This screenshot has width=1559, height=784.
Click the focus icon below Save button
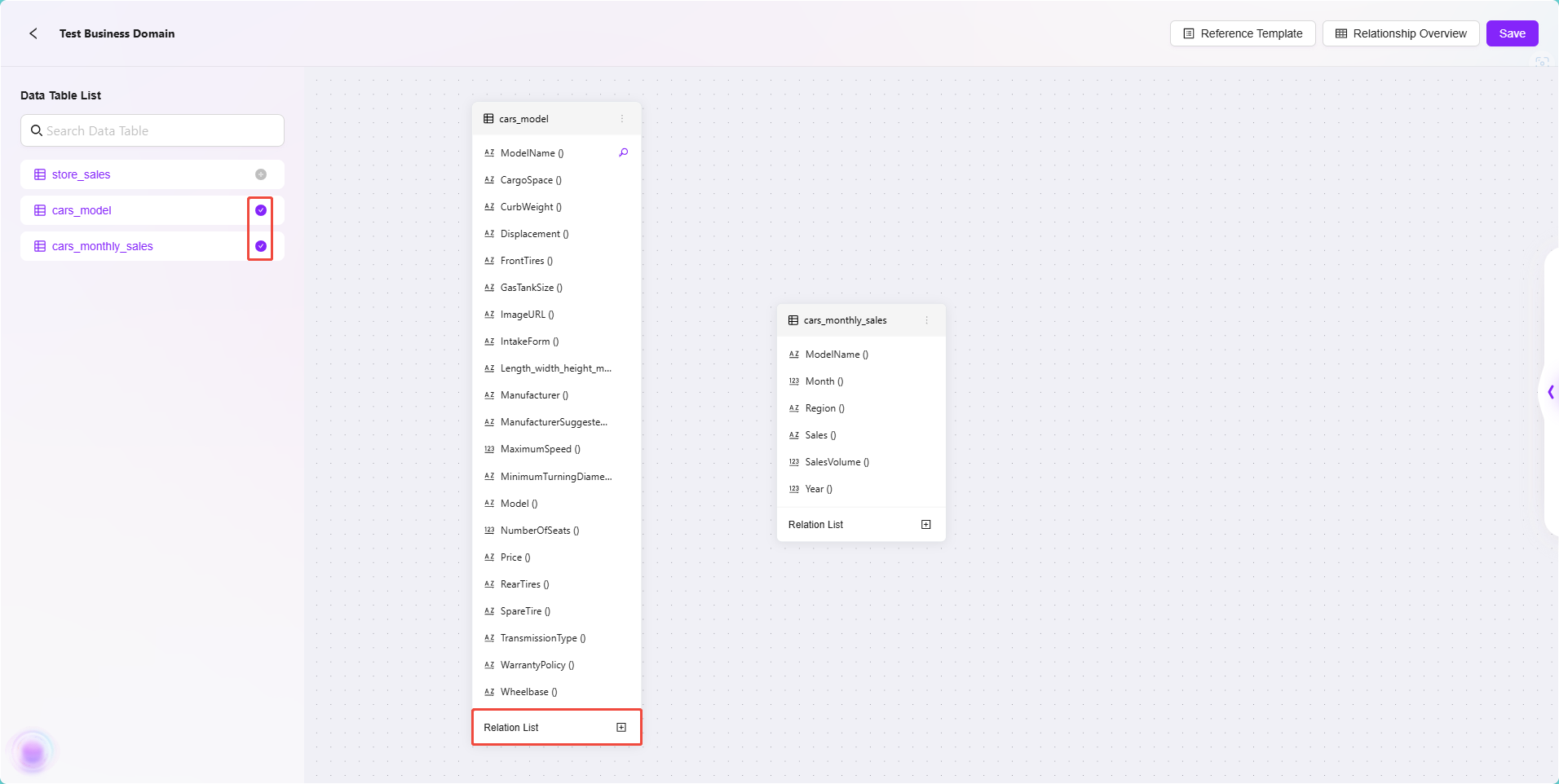click(x=1542, y=62)
